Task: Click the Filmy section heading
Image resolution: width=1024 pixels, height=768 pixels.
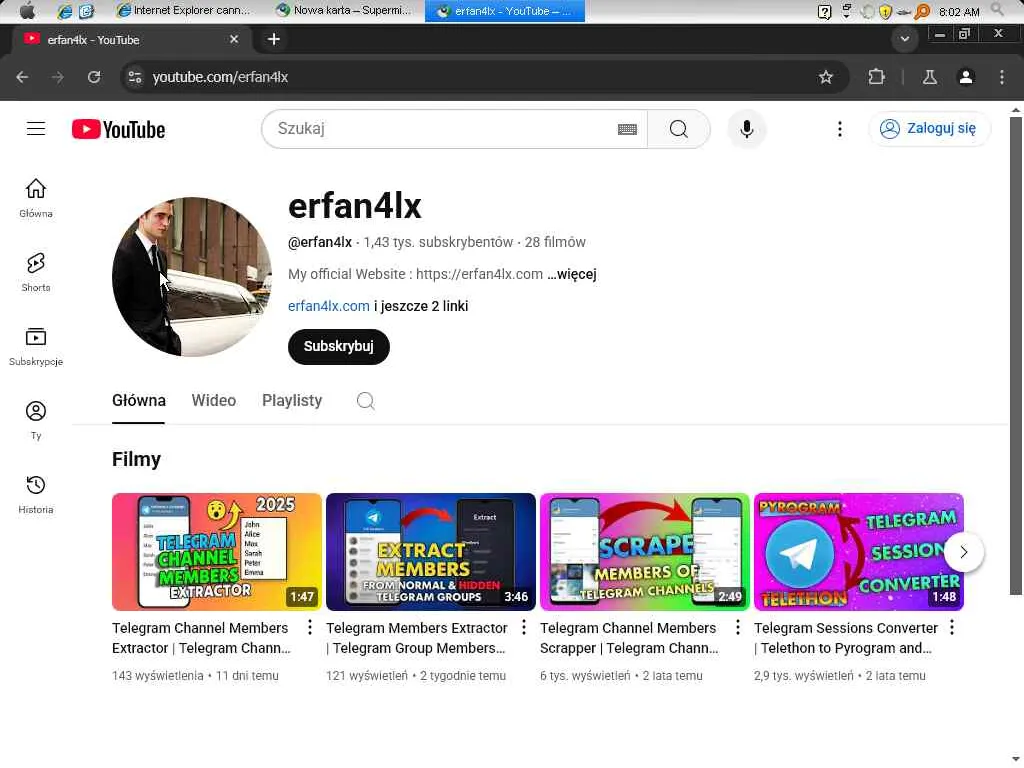Action: pyautogui.click(x=136, y=460)
